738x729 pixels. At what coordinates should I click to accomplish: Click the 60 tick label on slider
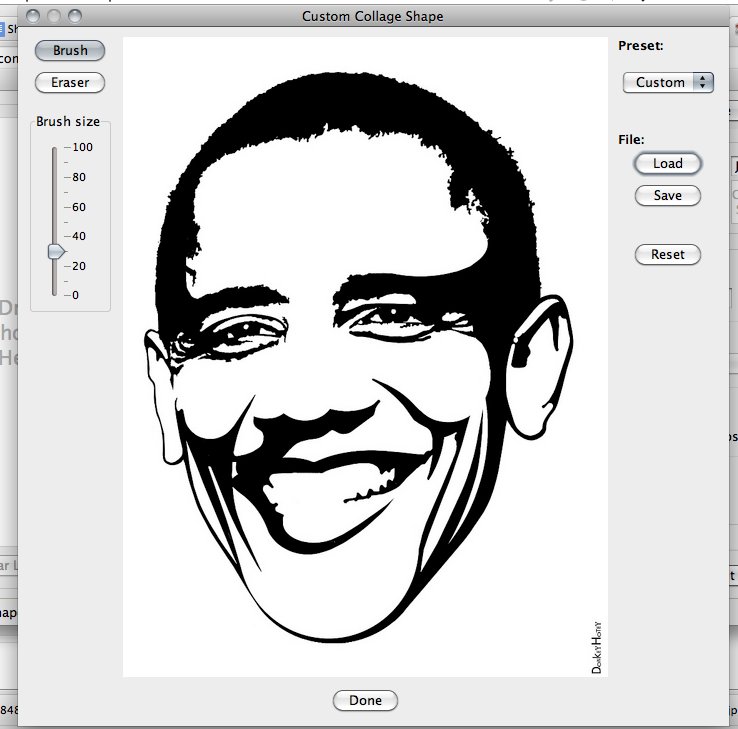[x=79, y=207]
